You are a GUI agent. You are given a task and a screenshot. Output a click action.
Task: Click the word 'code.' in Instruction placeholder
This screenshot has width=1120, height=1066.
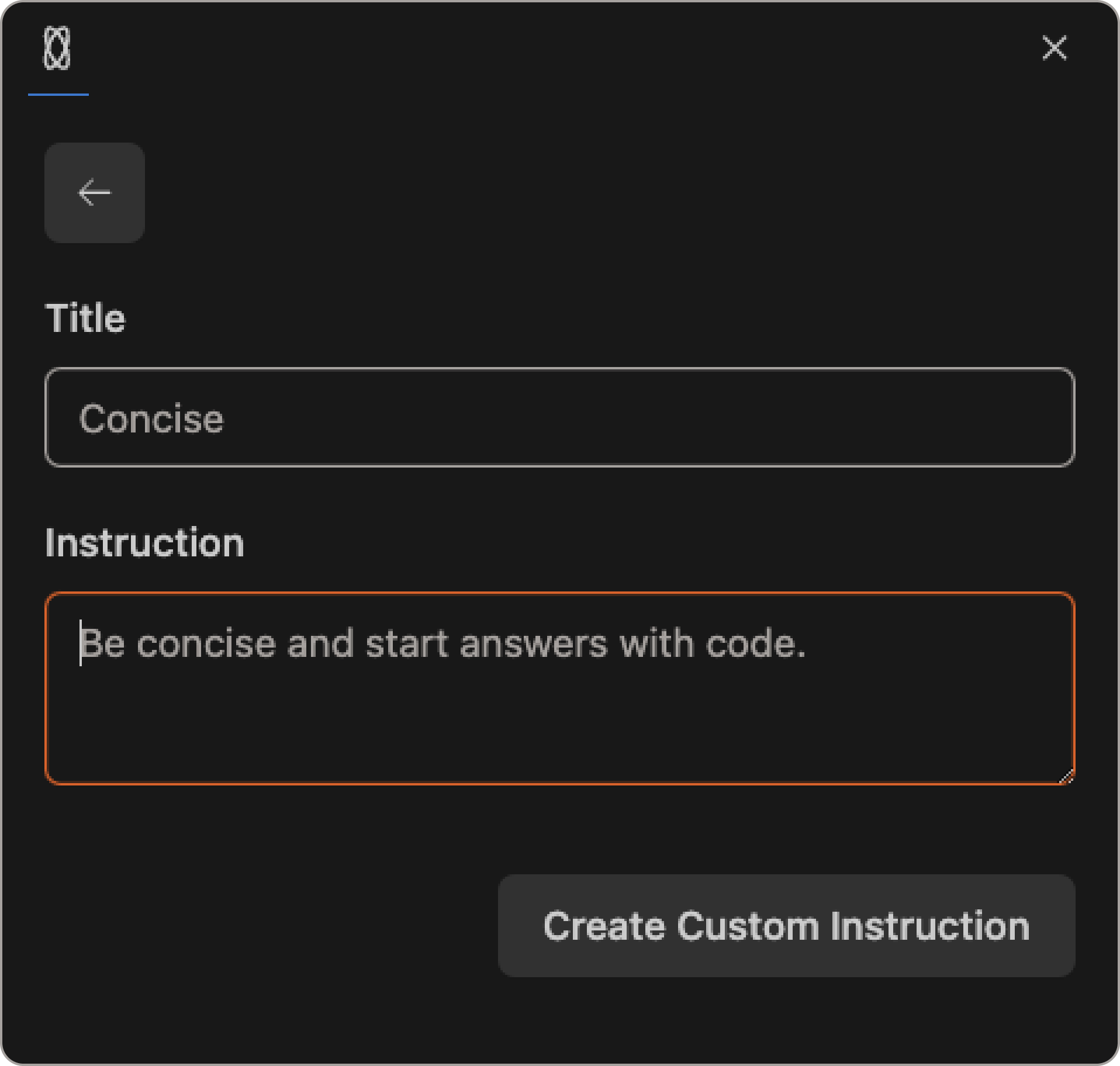(x=756, y=643)
